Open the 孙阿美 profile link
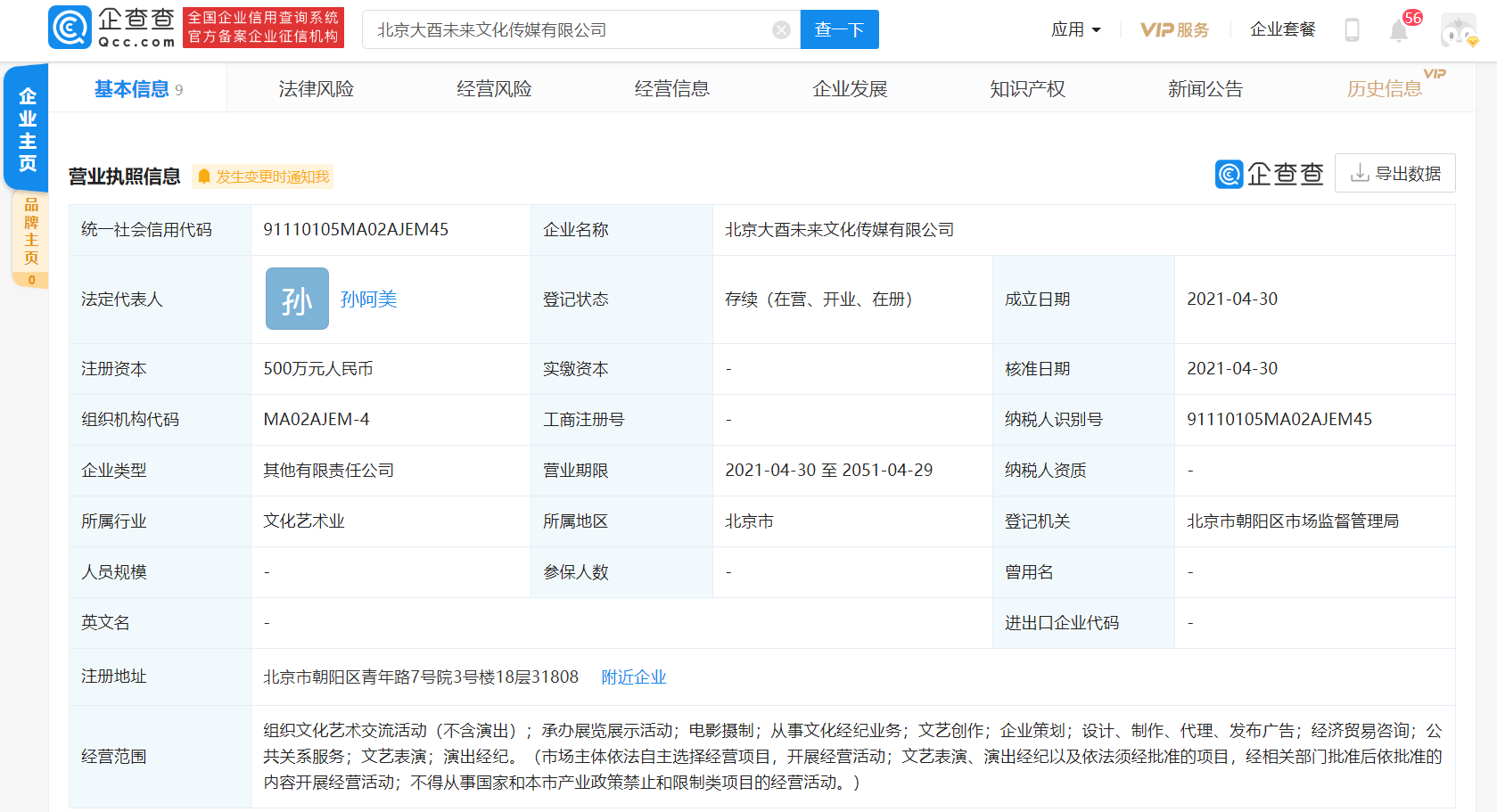 point(368,299)
